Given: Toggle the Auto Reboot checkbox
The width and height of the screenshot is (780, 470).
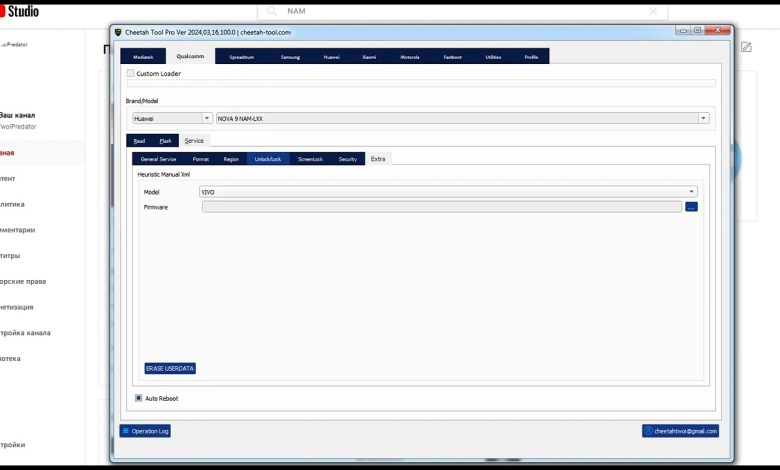Looking at the screenshot, I should 139,398.
